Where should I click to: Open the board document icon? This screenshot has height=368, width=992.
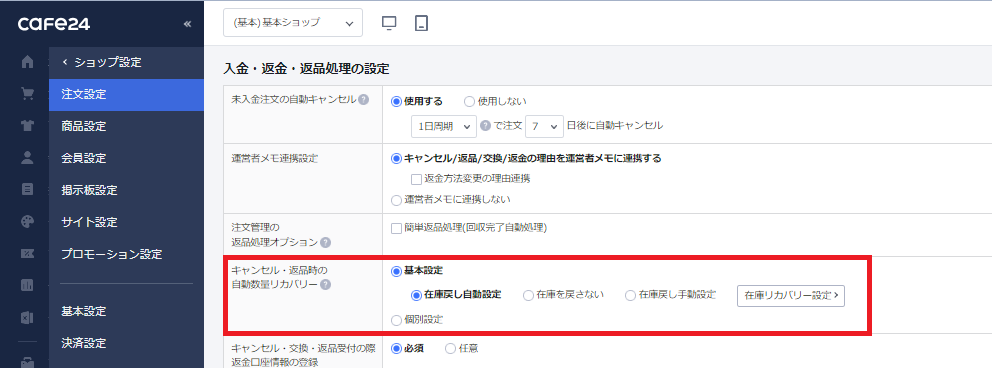click(x=27, y=189)
